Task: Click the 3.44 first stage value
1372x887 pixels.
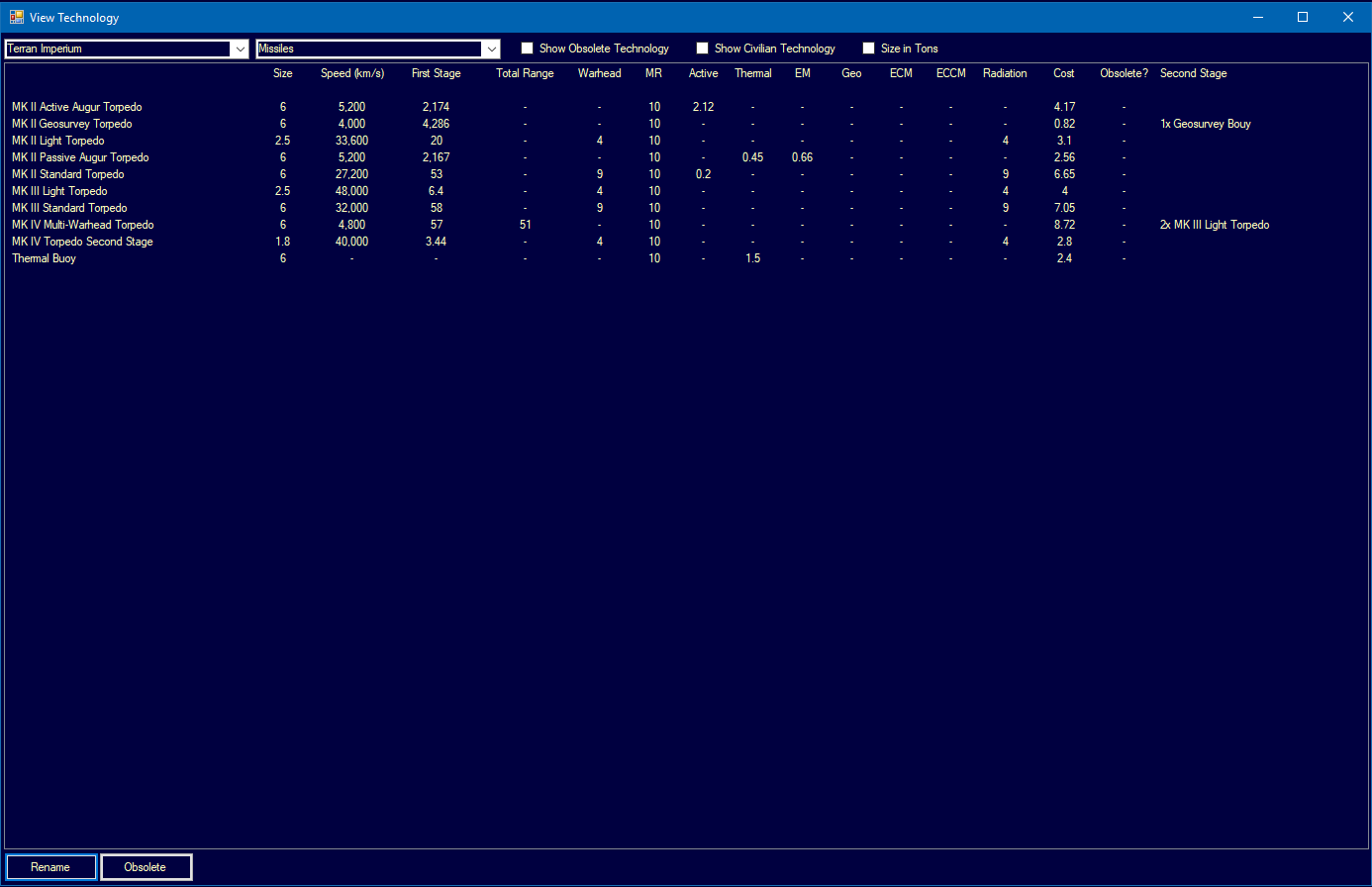Action: [437, 242]
